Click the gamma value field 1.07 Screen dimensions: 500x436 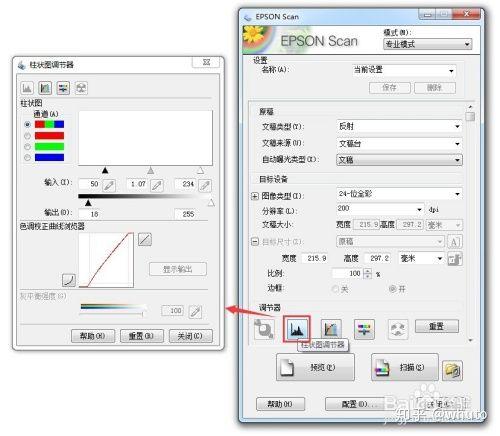point(137,184)
